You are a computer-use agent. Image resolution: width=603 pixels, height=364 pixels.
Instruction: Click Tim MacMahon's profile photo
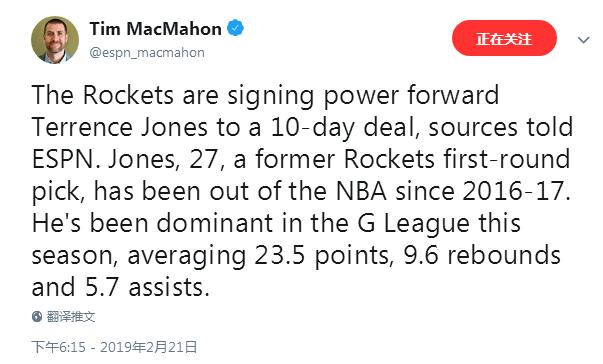[x=55, y=40]
